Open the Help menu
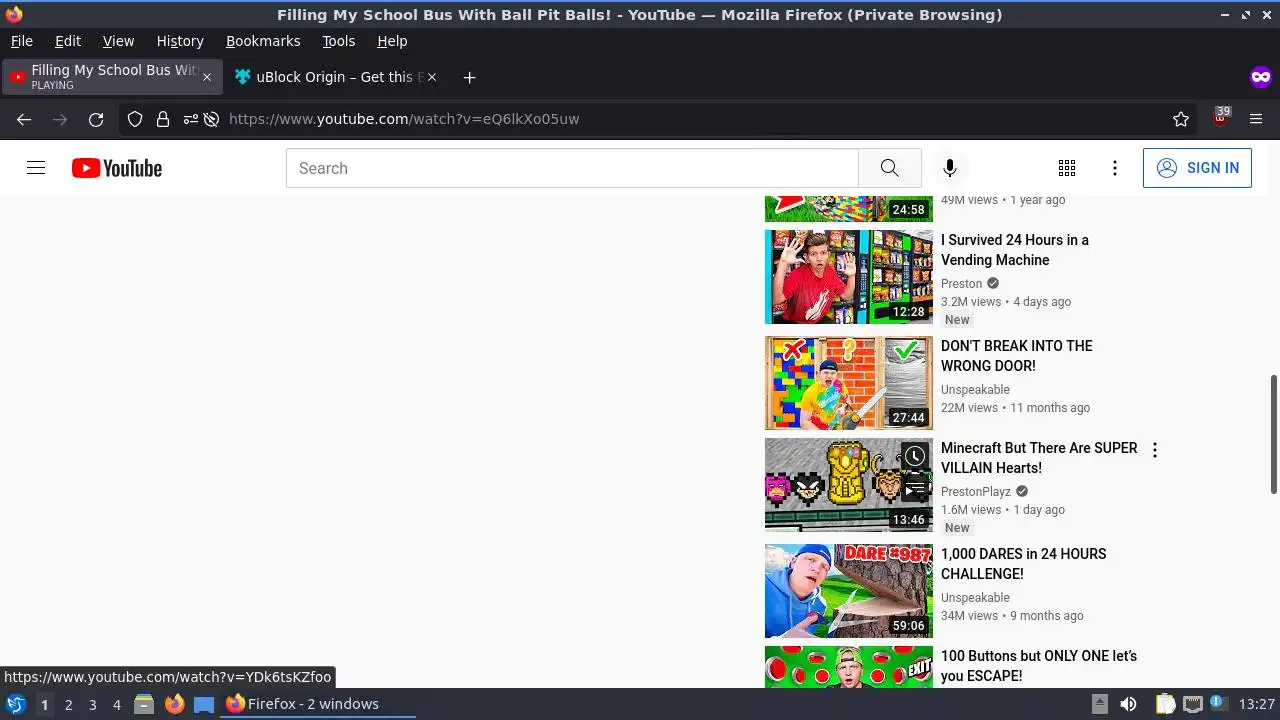This screenshot has height=720, width=1280. 392,41
